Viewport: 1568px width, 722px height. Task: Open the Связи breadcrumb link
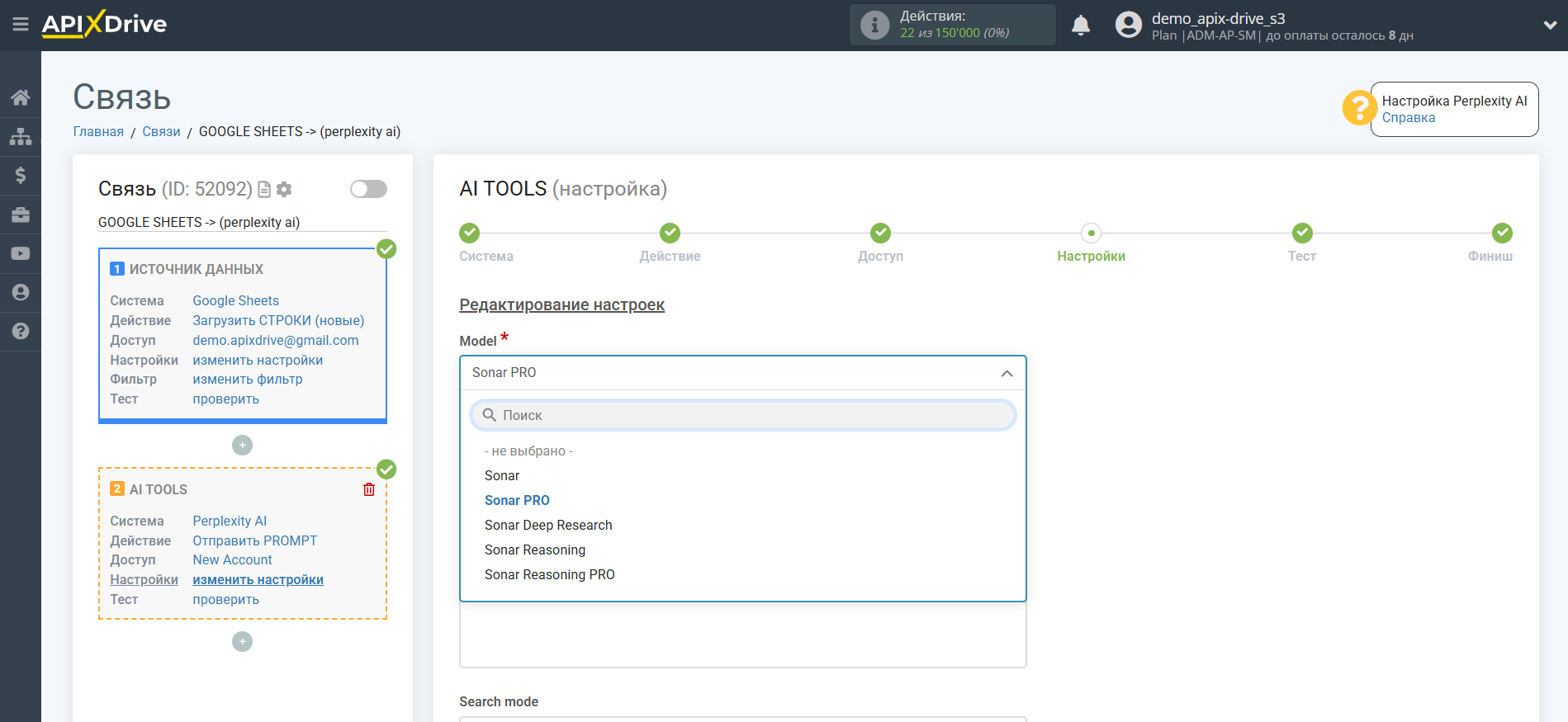pos(161,132)
